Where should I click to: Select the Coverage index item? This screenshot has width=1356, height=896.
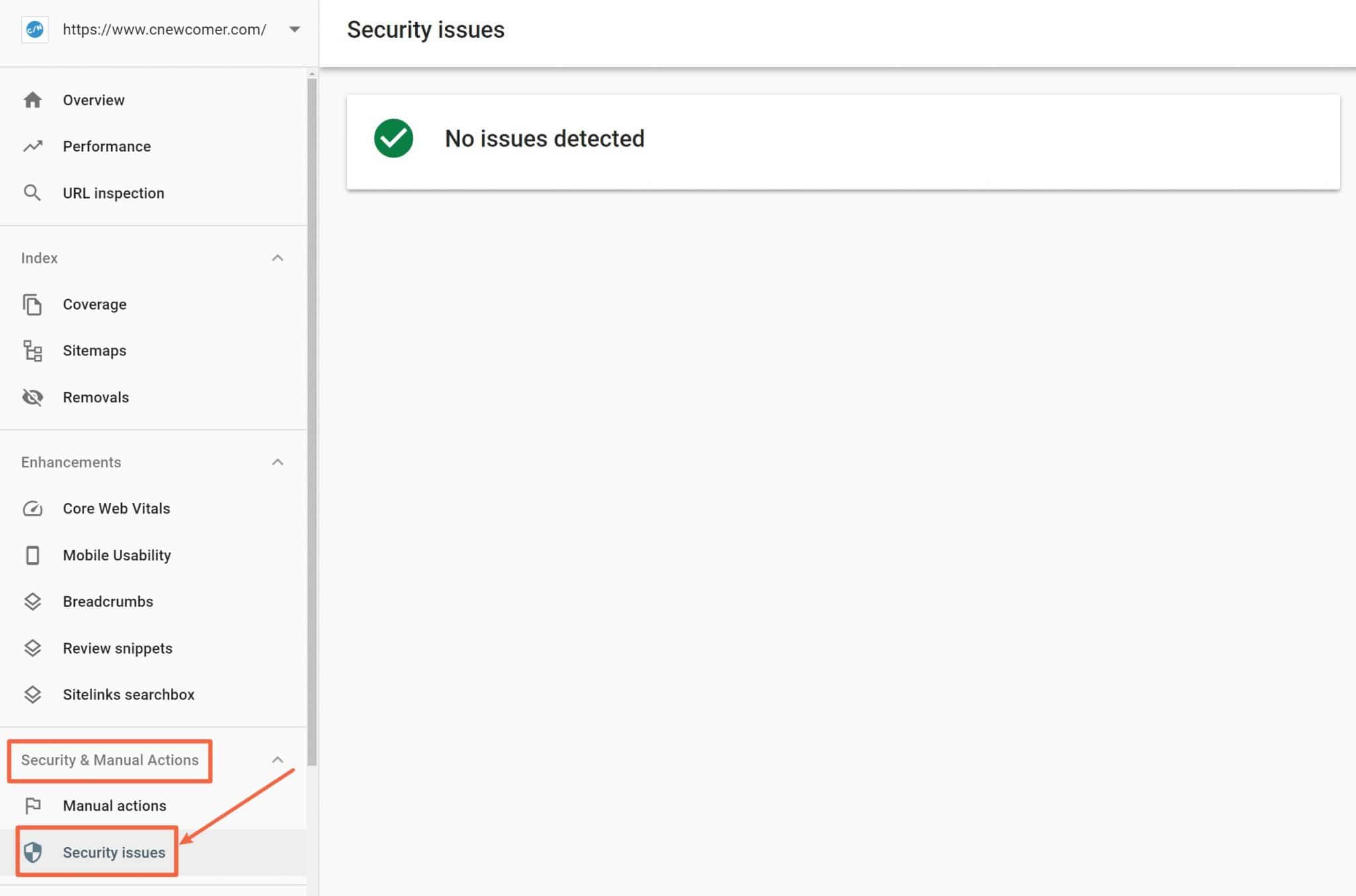94,304
